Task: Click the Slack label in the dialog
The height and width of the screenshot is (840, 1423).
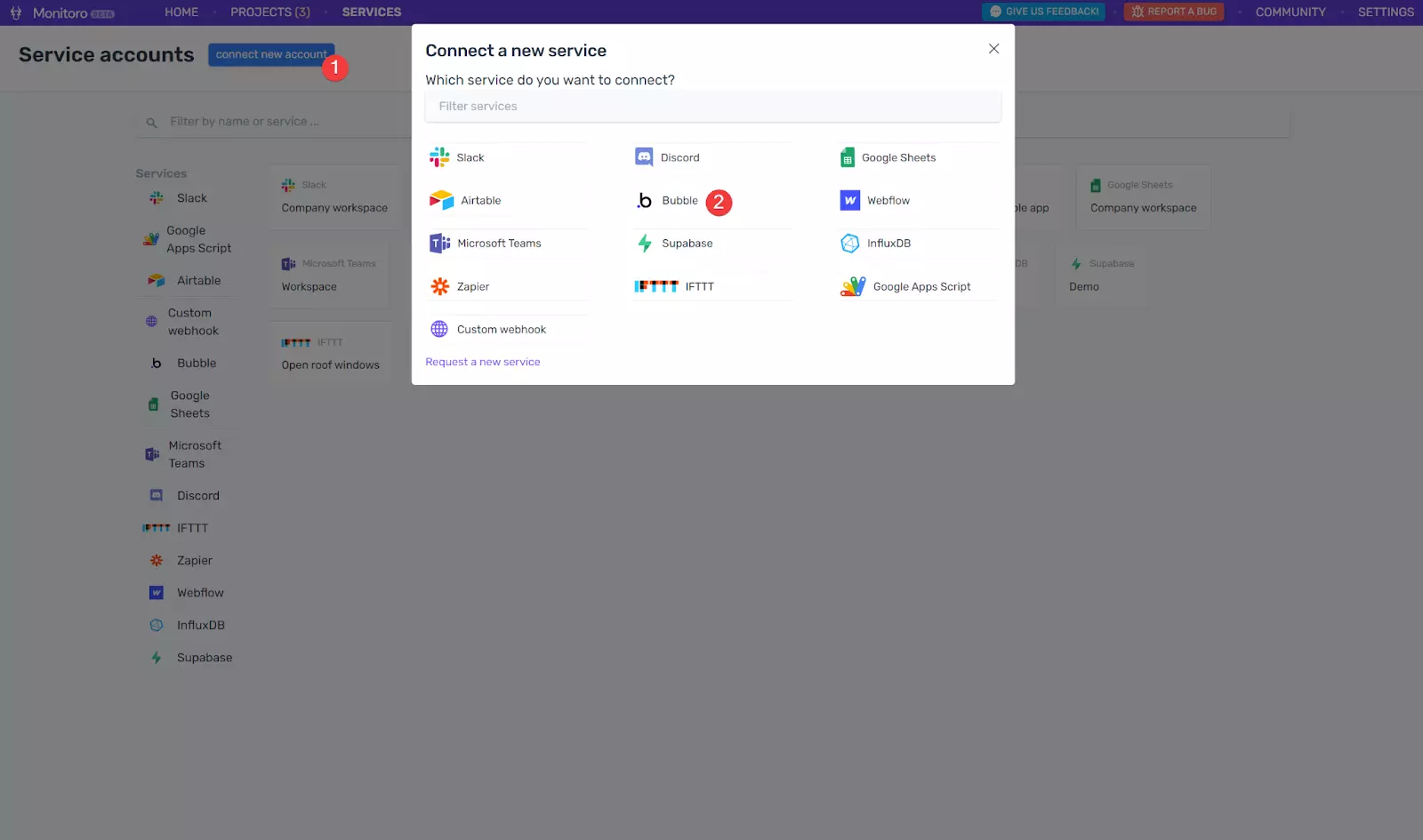Action: tap(470, 157)
